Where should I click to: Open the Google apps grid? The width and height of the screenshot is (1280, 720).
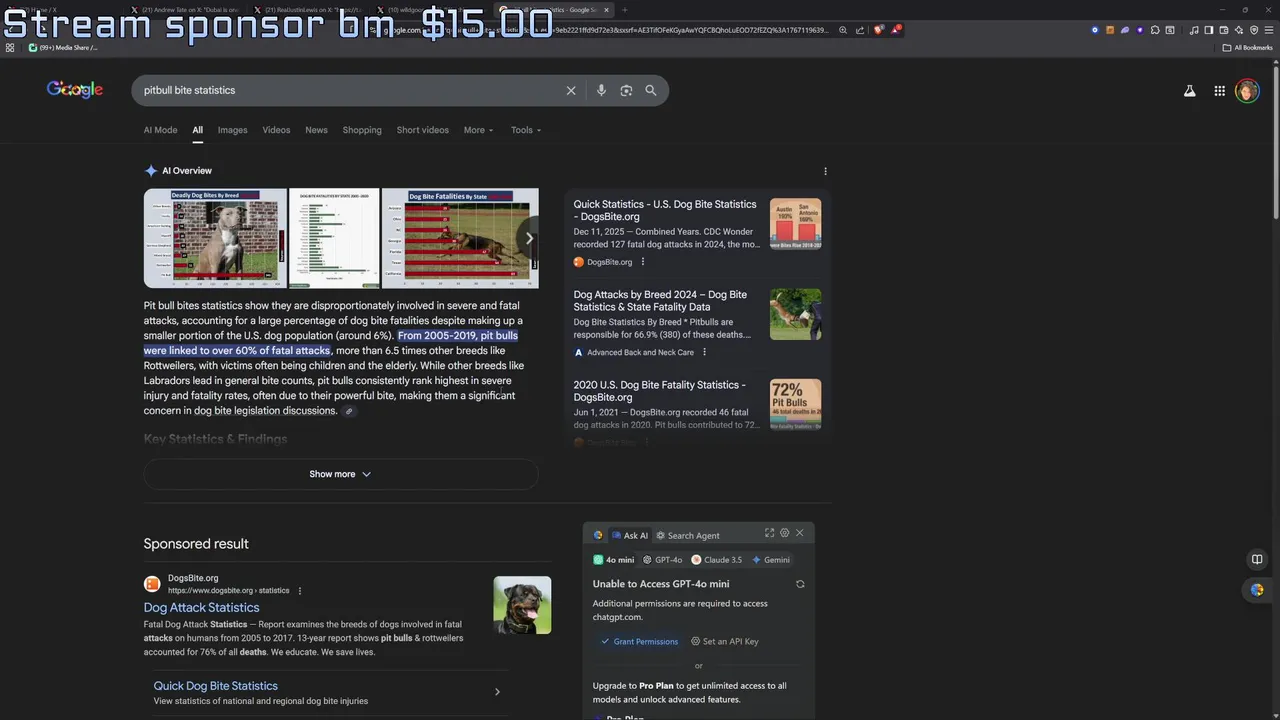point(1220,91)
